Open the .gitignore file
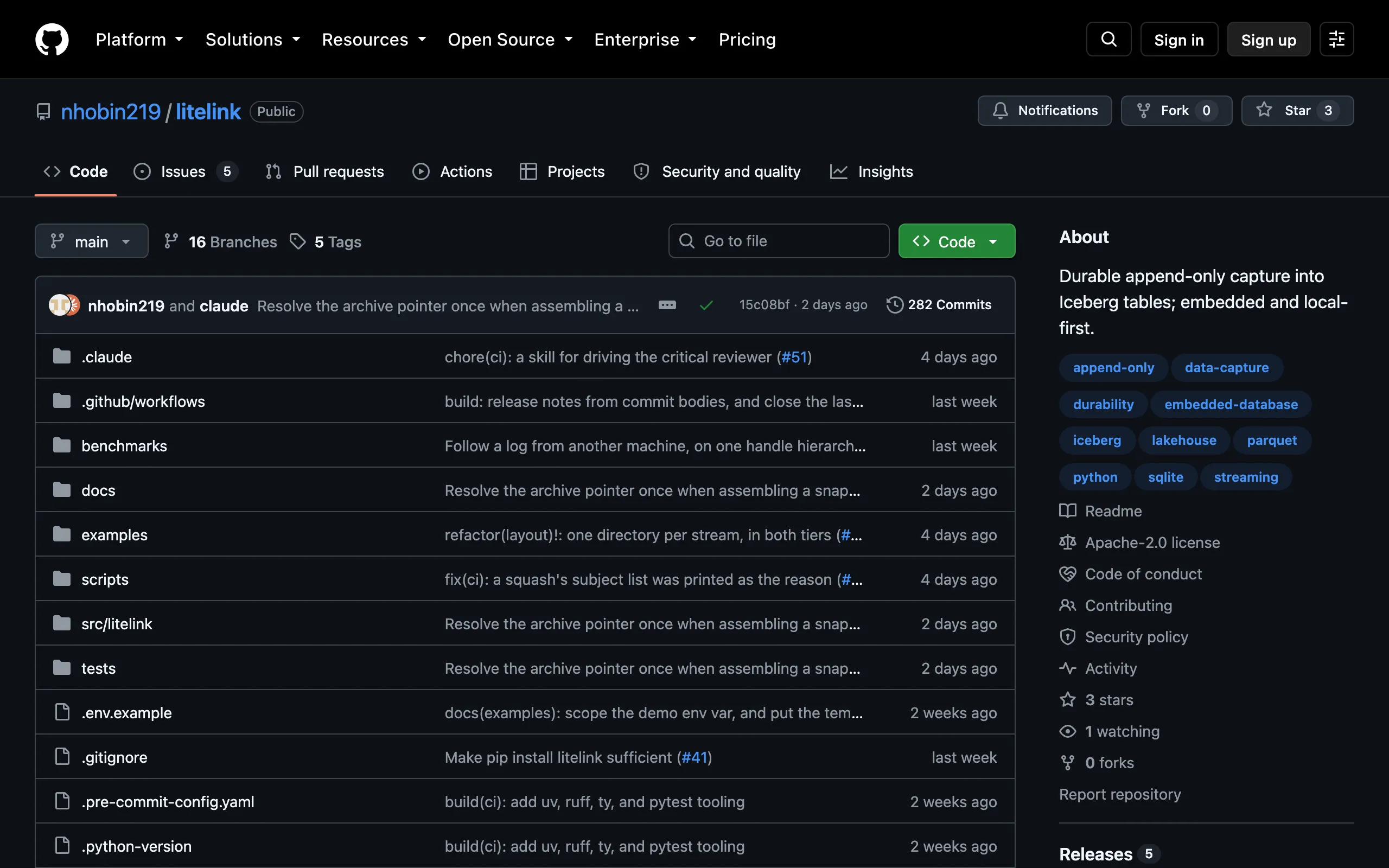This screenshot has height=868, width=1389. (114, 757)
